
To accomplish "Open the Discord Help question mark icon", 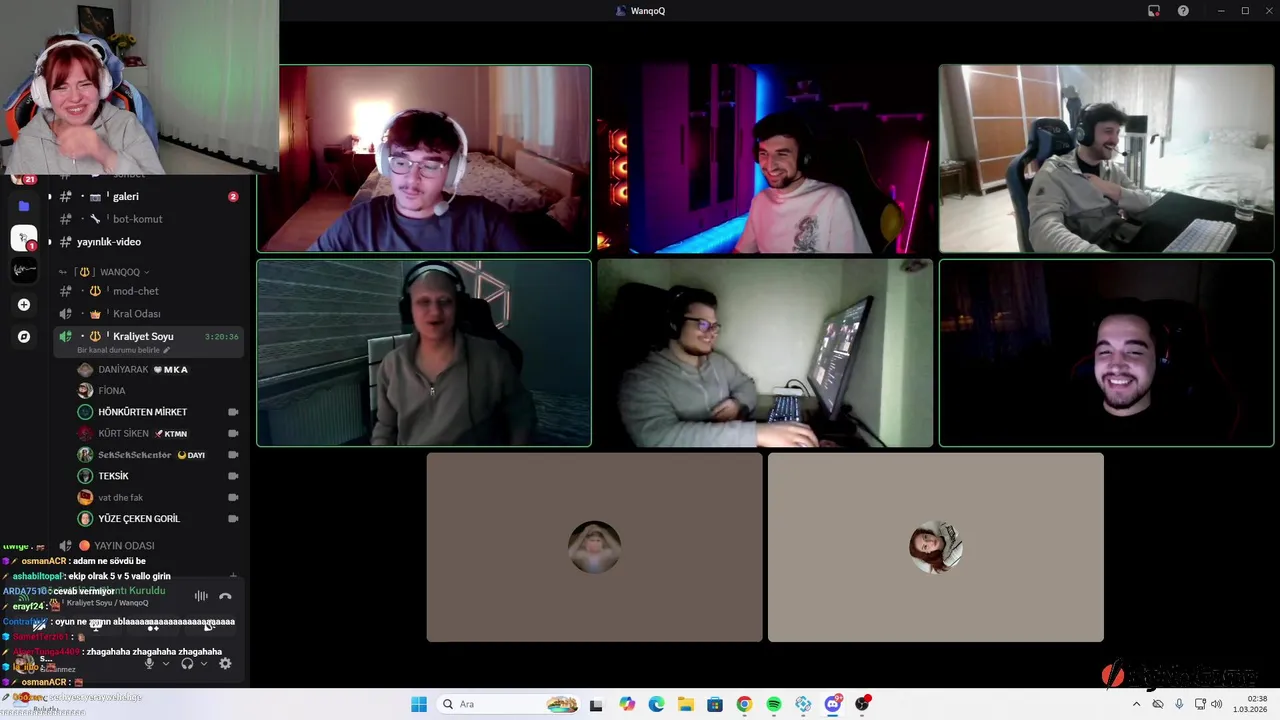I will (1183, 11).
